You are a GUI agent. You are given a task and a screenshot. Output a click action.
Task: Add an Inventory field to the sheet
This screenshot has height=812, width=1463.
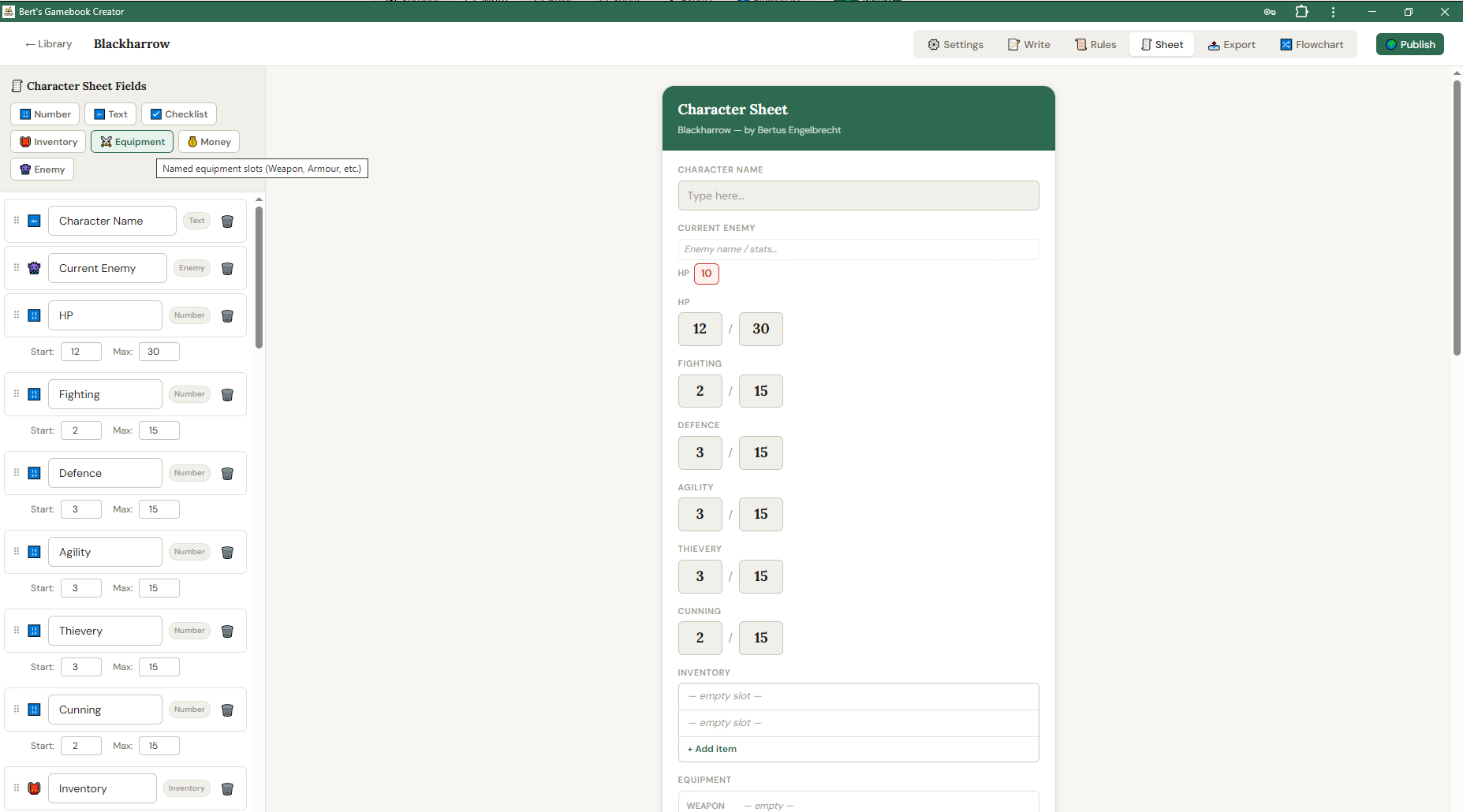(47, 141)
